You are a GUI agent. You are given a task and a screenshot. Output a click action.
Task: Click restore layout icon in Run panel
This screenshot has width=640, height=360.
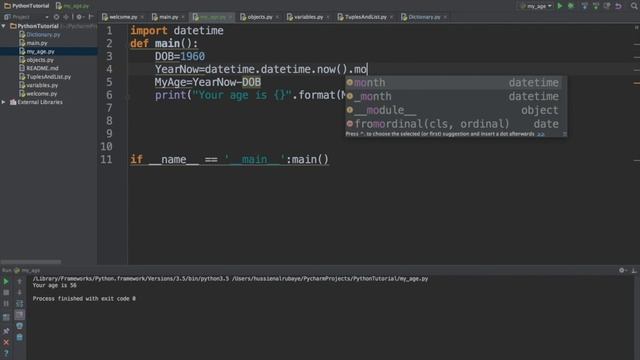click(6, 318)
